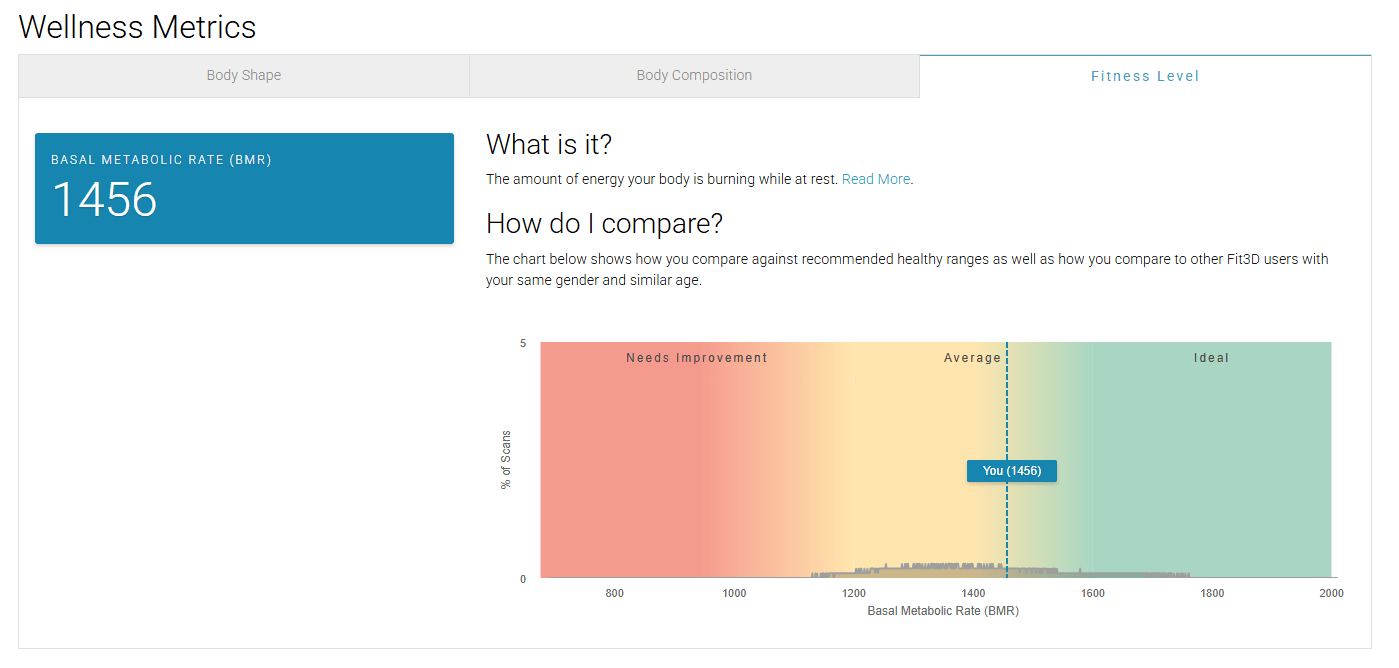The image size is (1399, 668).
Task: Click the 2000 x-axis tick label
Action: (x=1331, y=593)
